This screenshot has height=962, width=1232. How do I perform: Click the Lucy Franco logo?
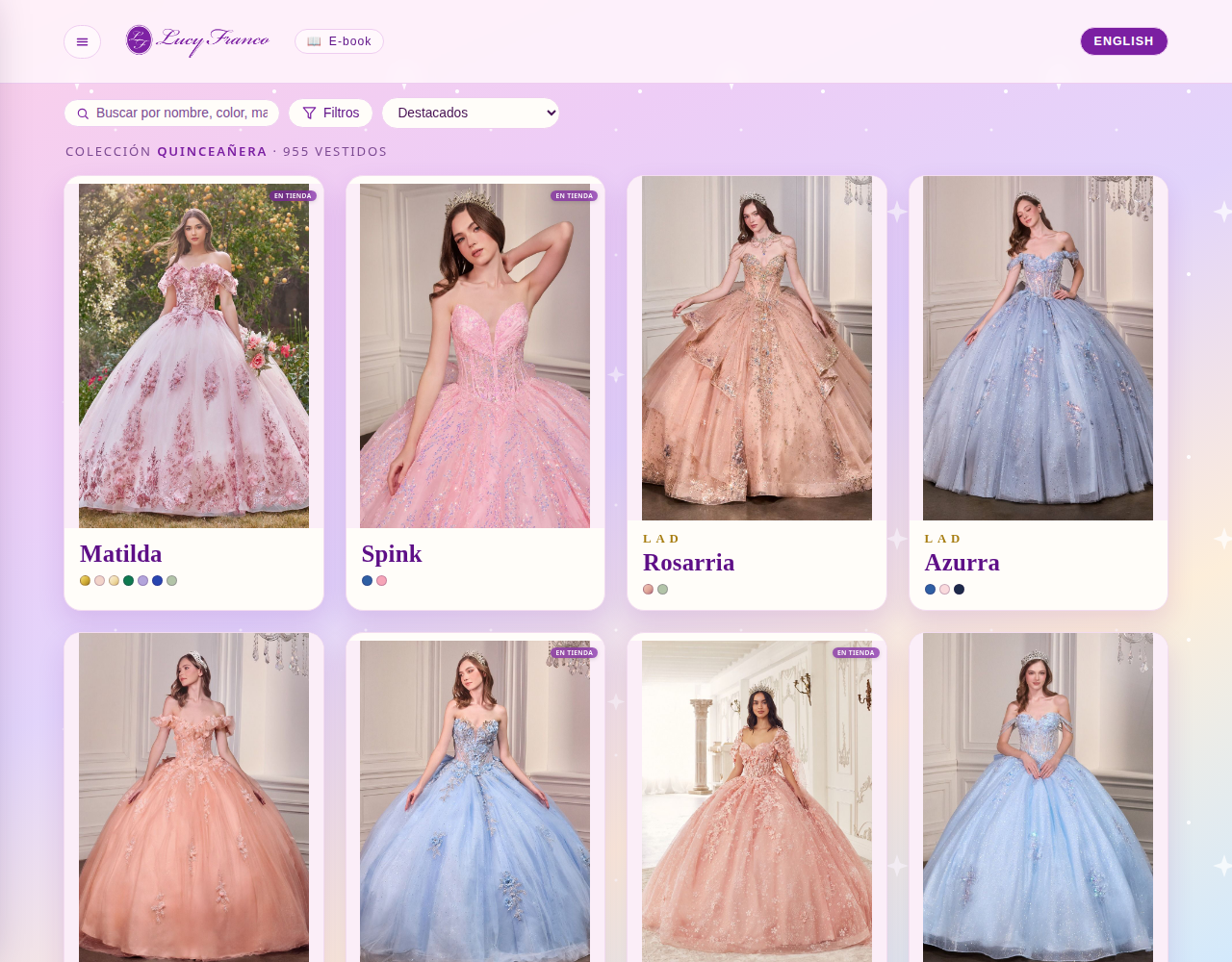click(197, 40)
